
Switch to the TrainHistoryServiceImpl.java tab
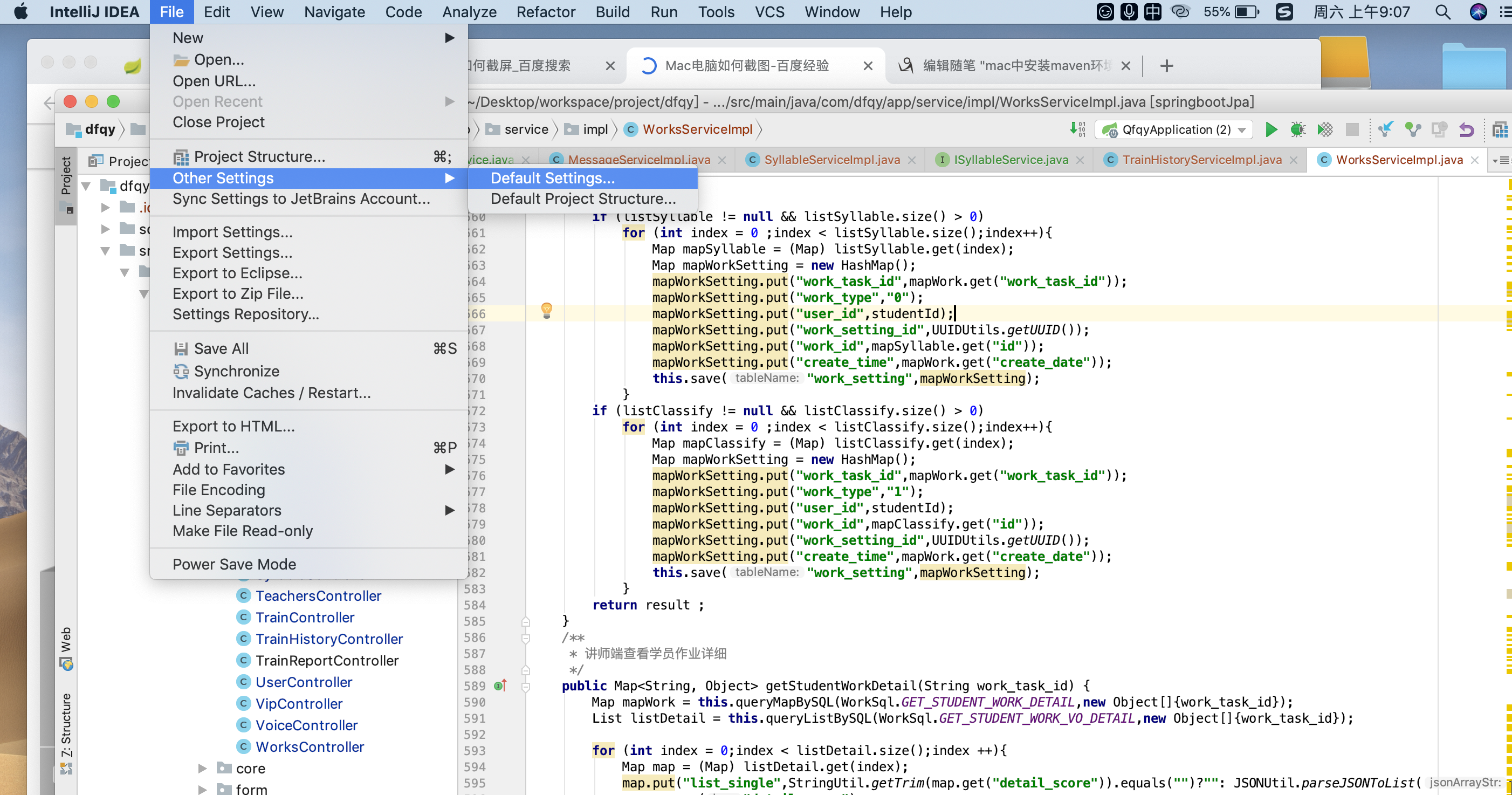pyautogui.click(x=1201, y=160)
